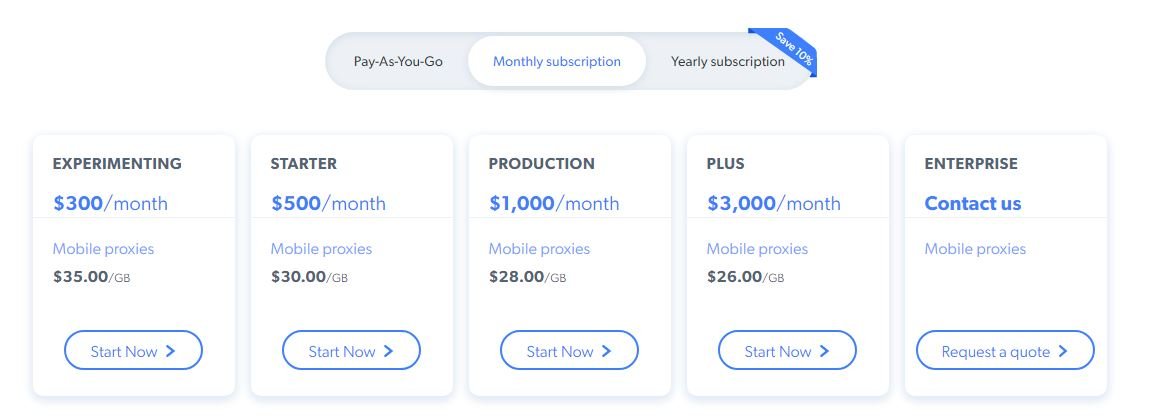This screenshot has width=1151, height=418.
Task: Click the PLUS plan title
Action: coord(725,163)
